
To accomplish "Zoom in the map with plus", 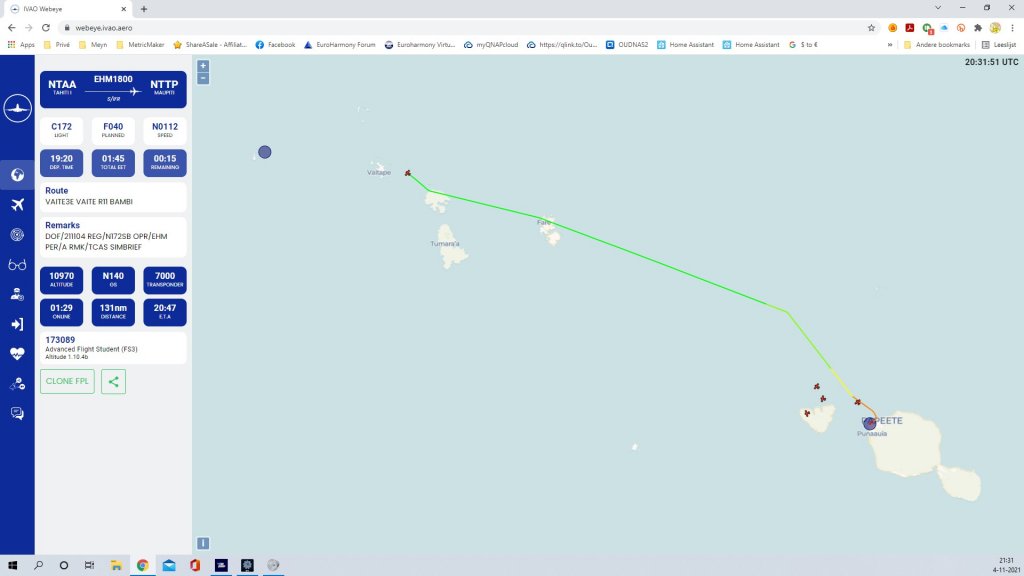I will pos(203,66).
